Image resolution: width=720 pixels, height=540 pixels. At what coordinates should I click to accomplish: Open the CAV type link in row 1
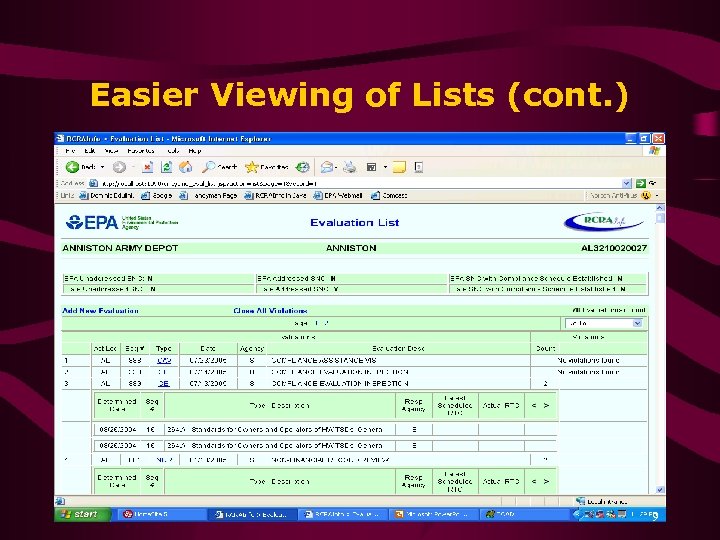(x=164, y=360)
